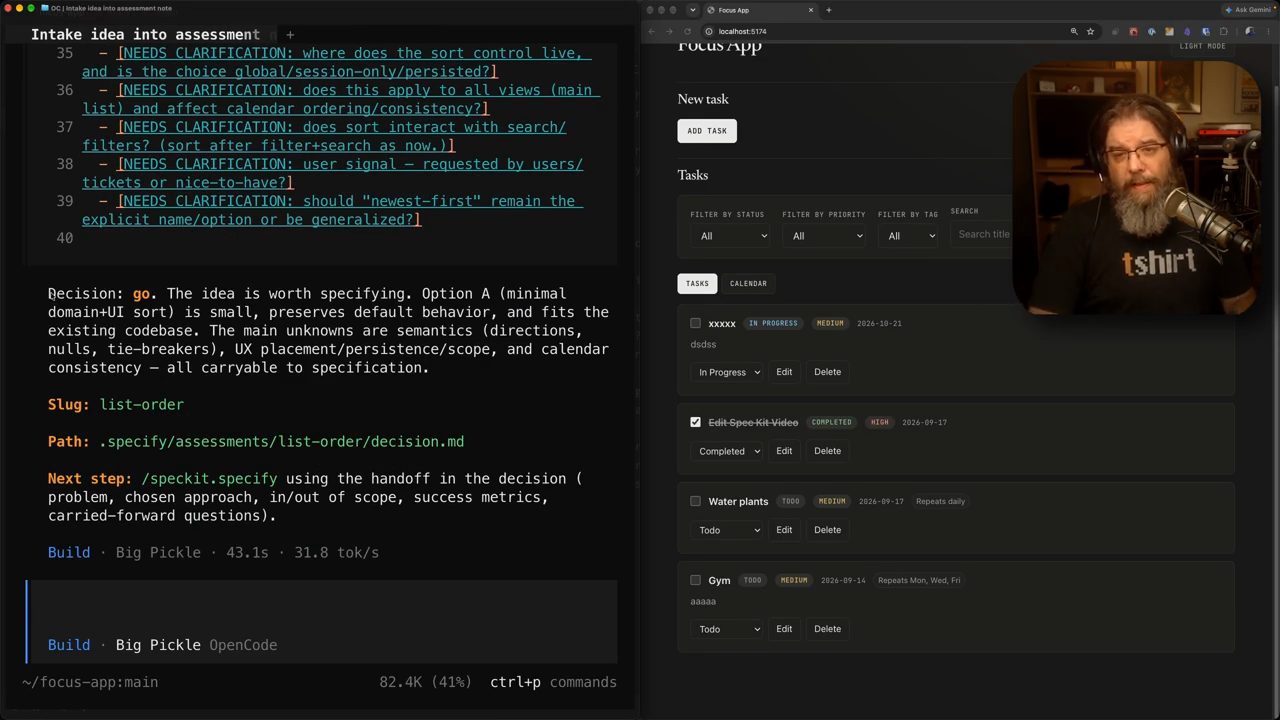Screen dimensions: 1280x720
Task: Select the terminal tab 'Intake idea into assessment'
Action: click(x=146, y=35)
